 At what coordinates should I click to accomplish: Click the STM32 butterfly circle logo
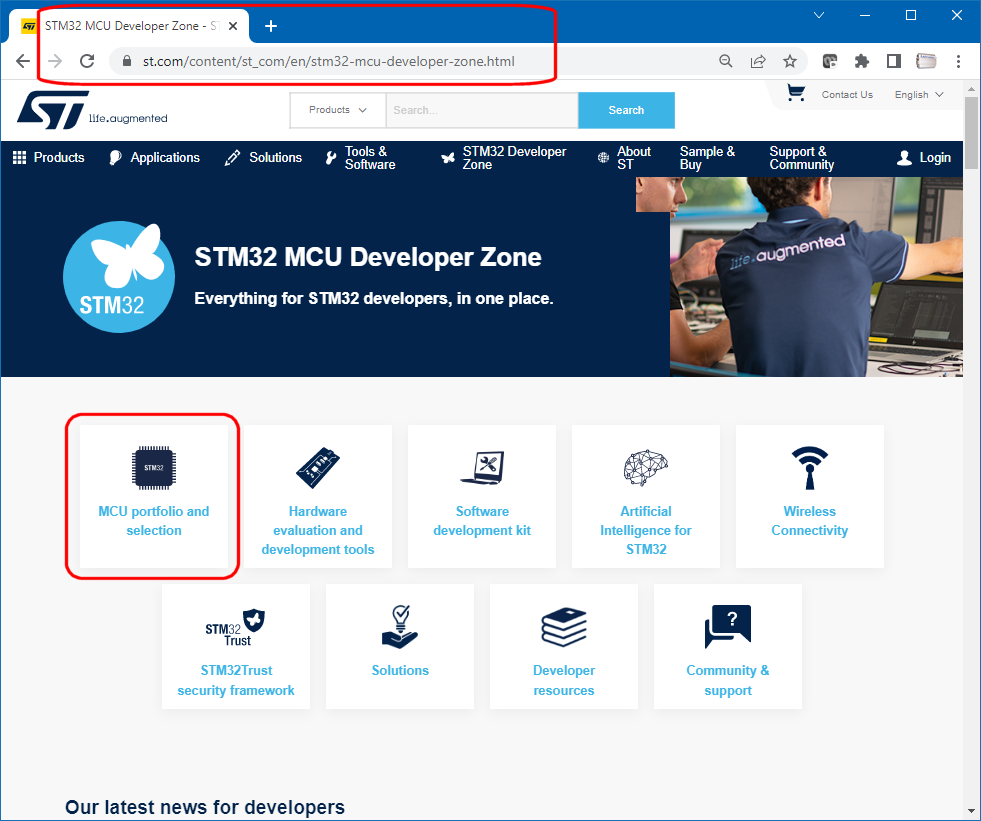[x=119, y=277]
